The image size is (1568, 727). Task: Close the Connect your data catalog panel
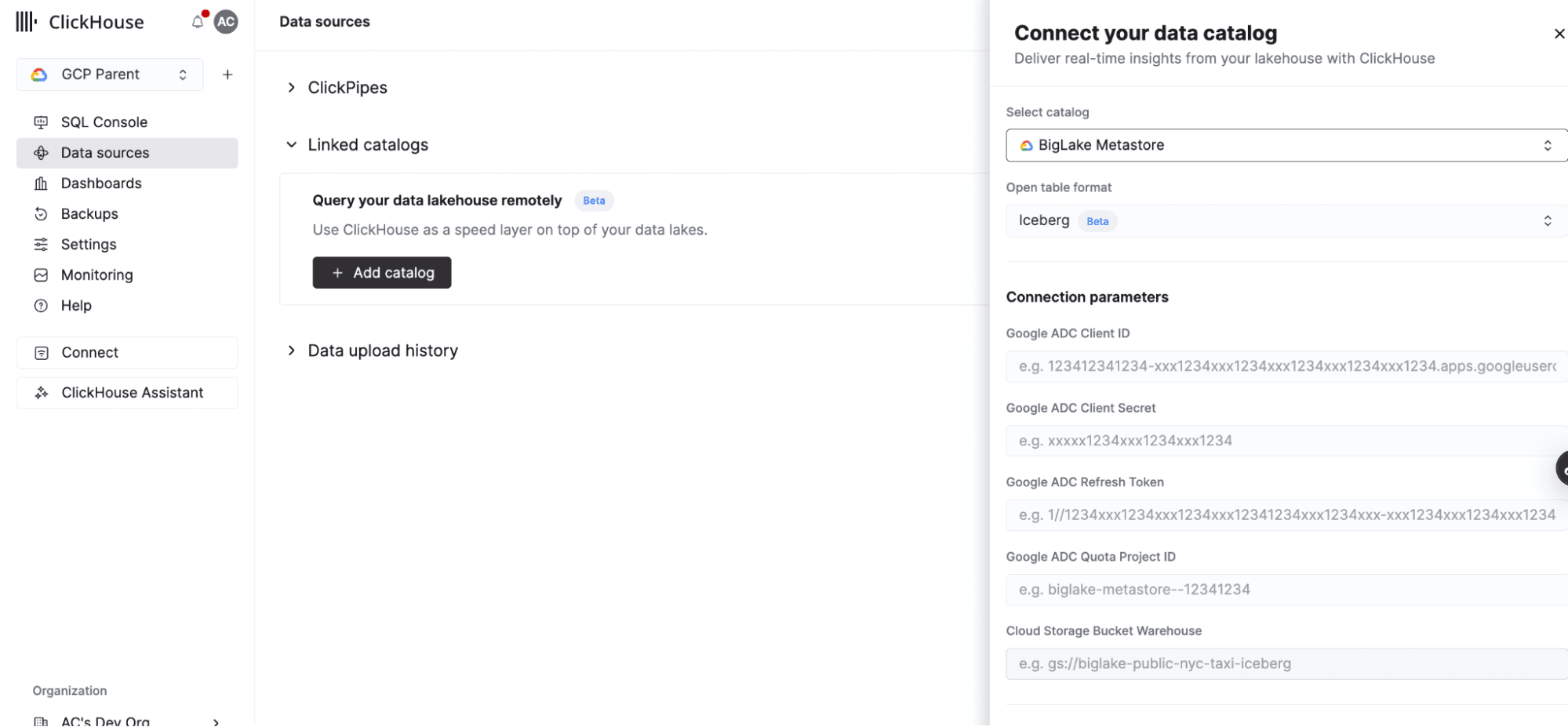(x=1559, y=34)
